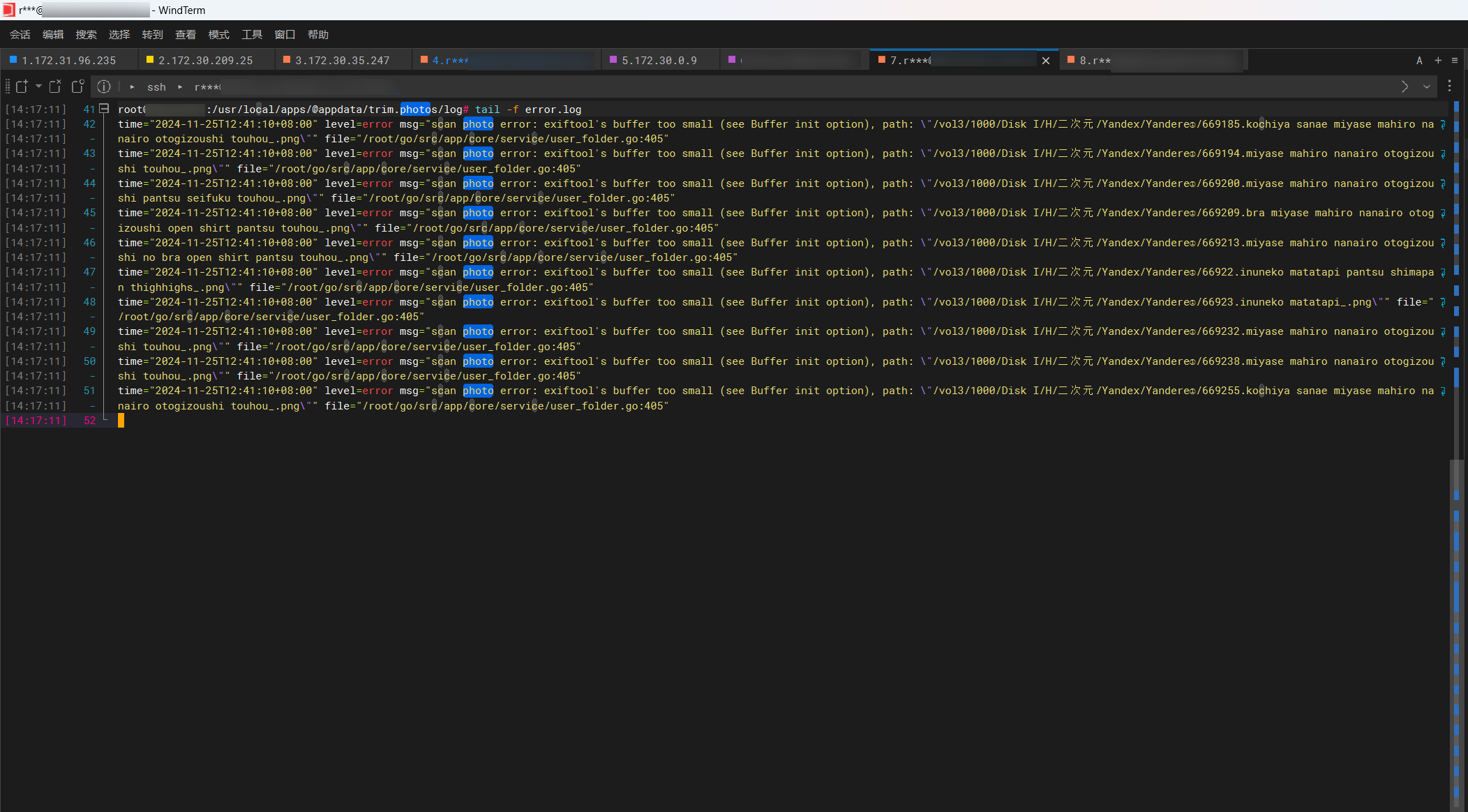Click the session info icon

[104, 87]
